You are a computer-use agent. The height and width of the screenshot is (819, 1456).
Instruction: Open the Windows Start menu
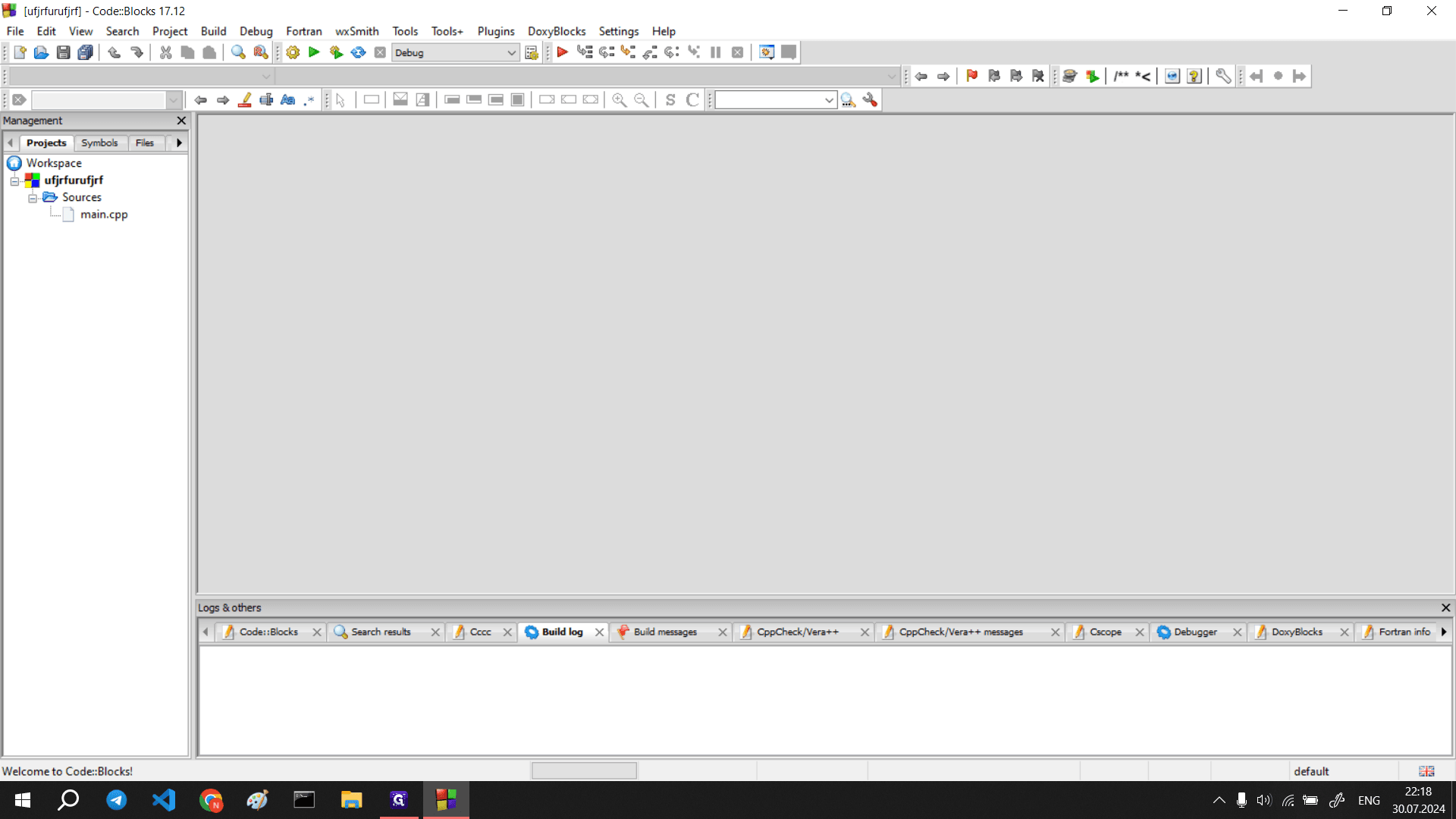pos(23,800)
